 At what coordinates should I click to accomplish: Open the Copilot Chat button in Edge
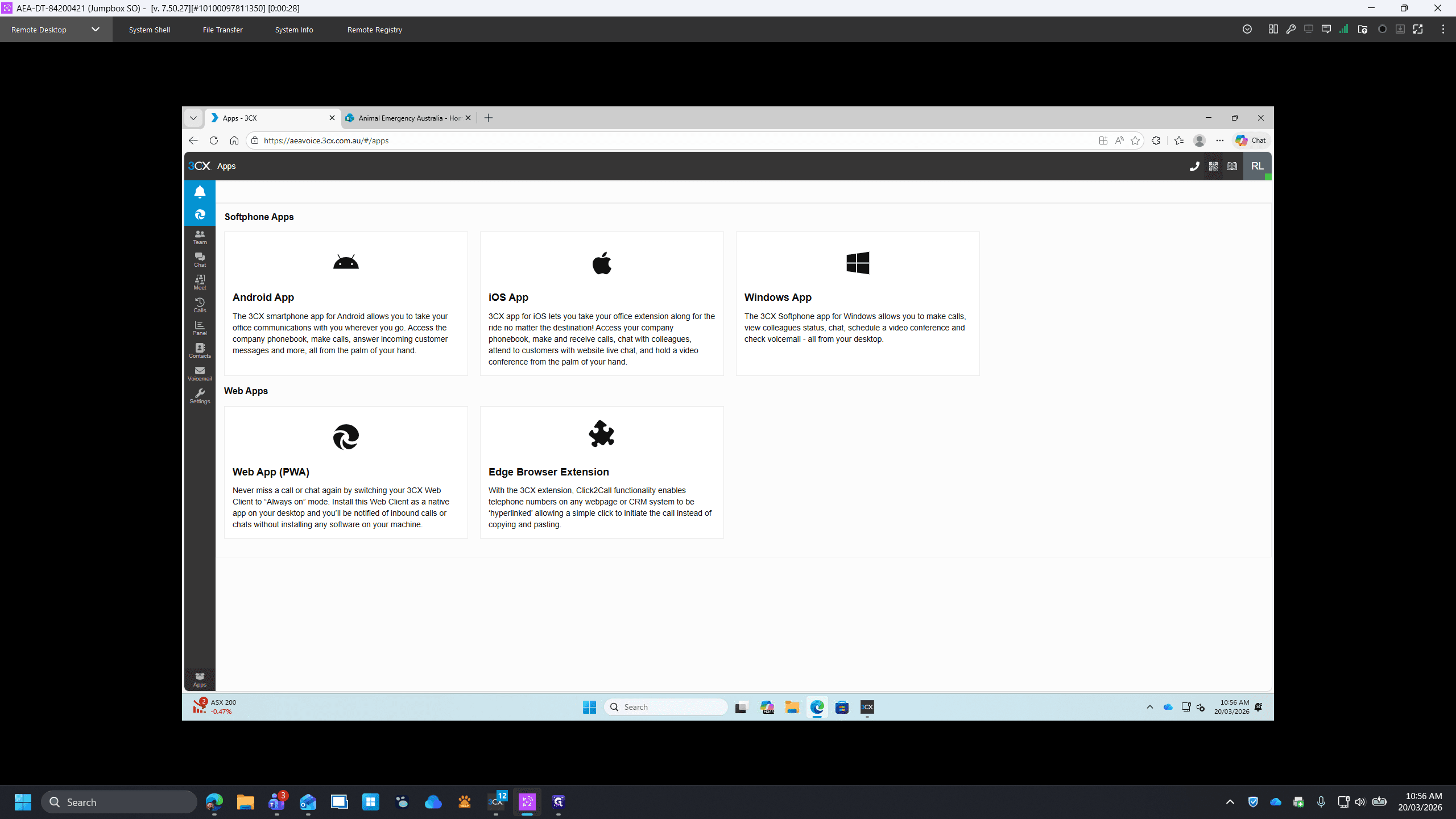1251,140
